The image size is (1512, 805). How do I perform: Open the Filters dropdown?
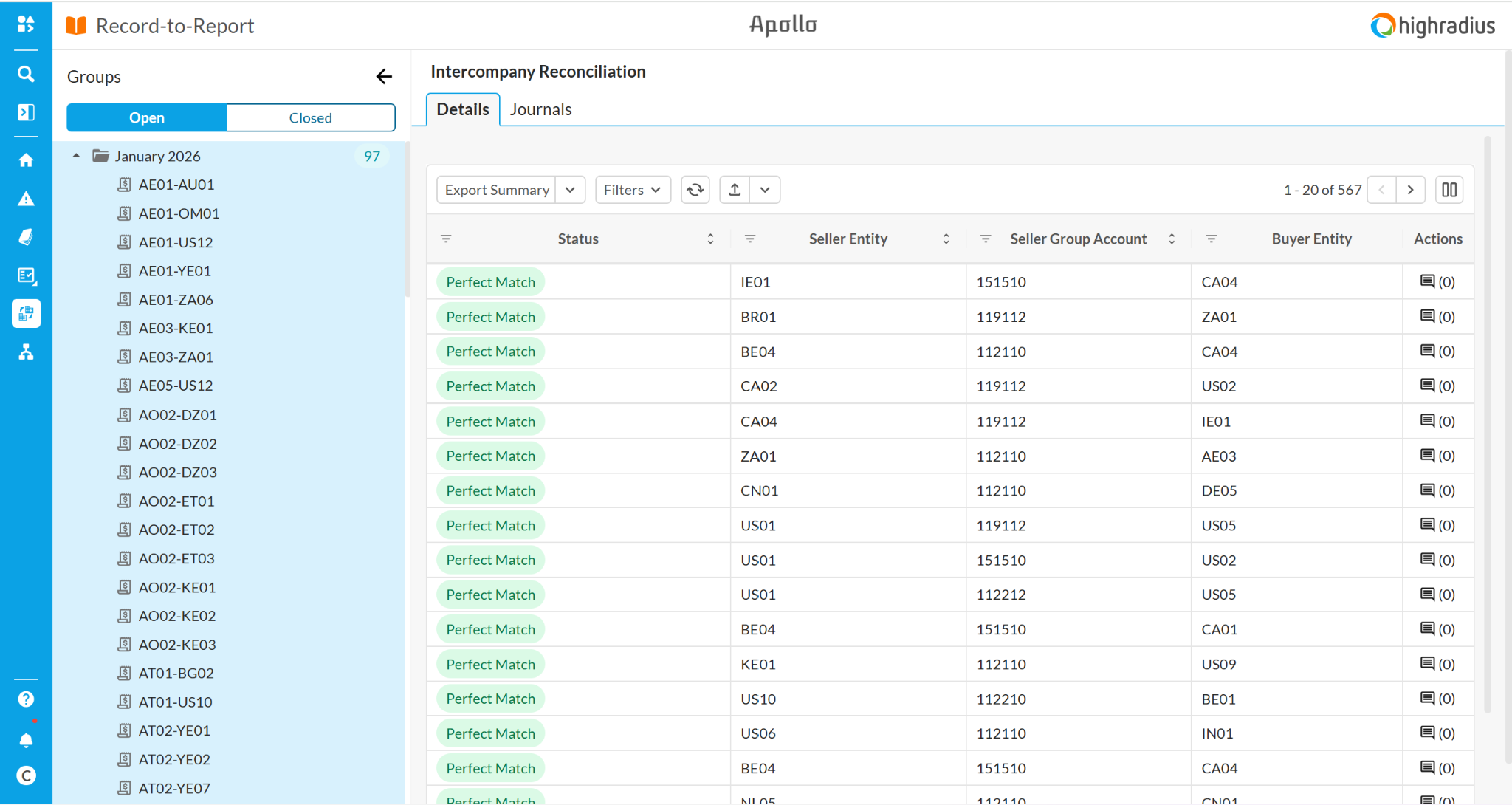633,190
